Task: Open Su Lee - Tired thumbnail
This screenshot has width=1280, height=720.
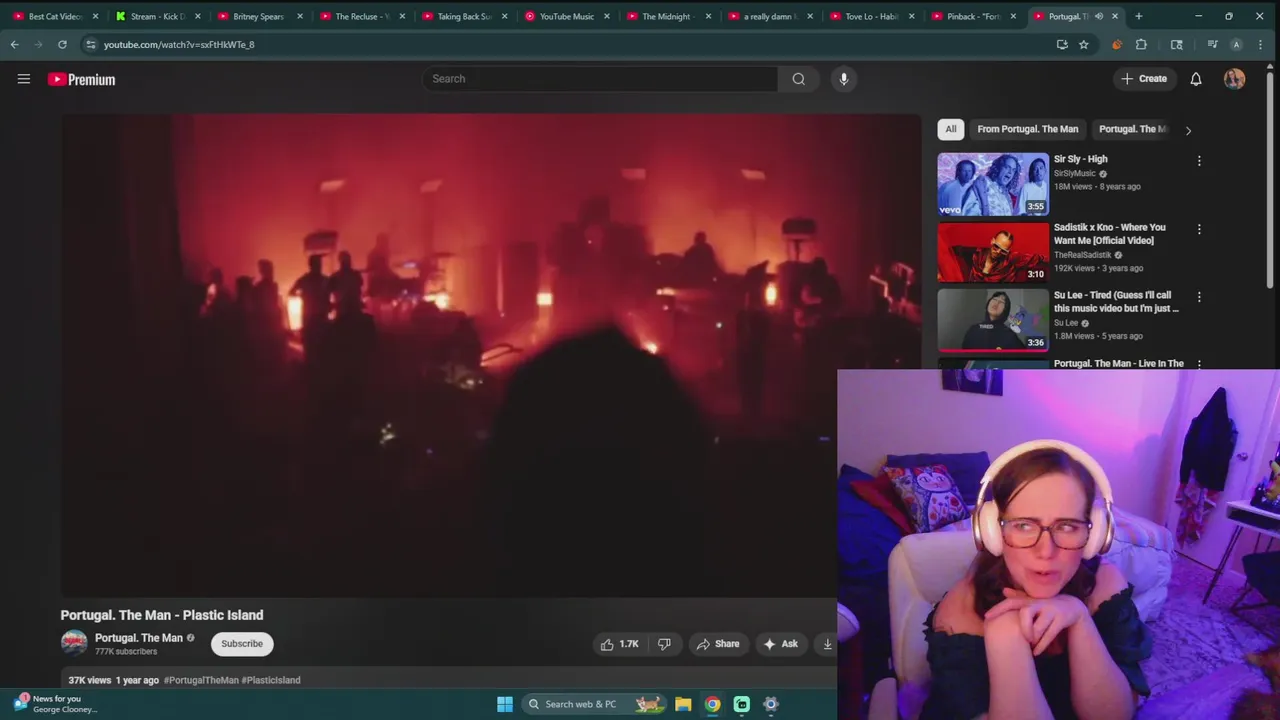Action: 993,320
